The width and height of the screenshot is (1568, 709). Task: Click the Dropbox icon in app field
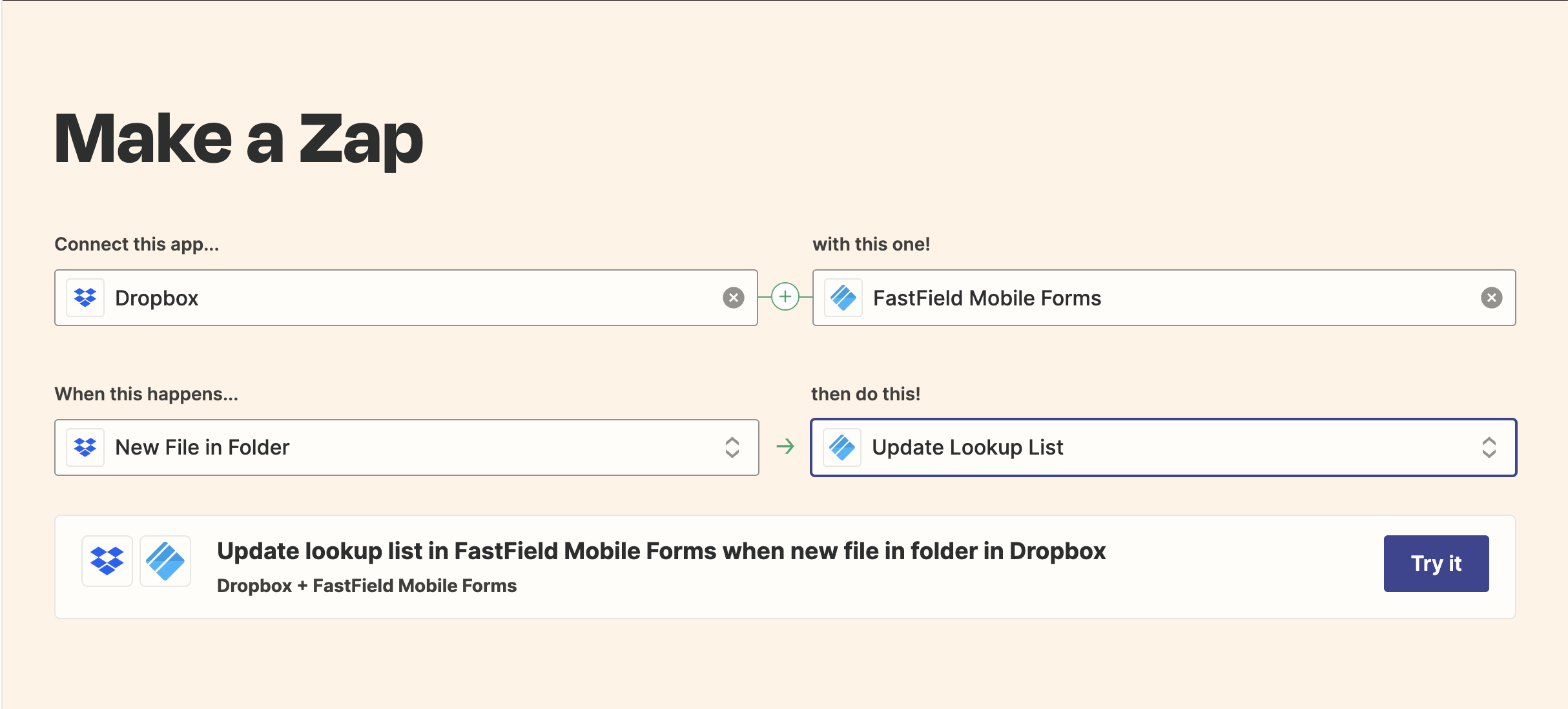[85, 298]
